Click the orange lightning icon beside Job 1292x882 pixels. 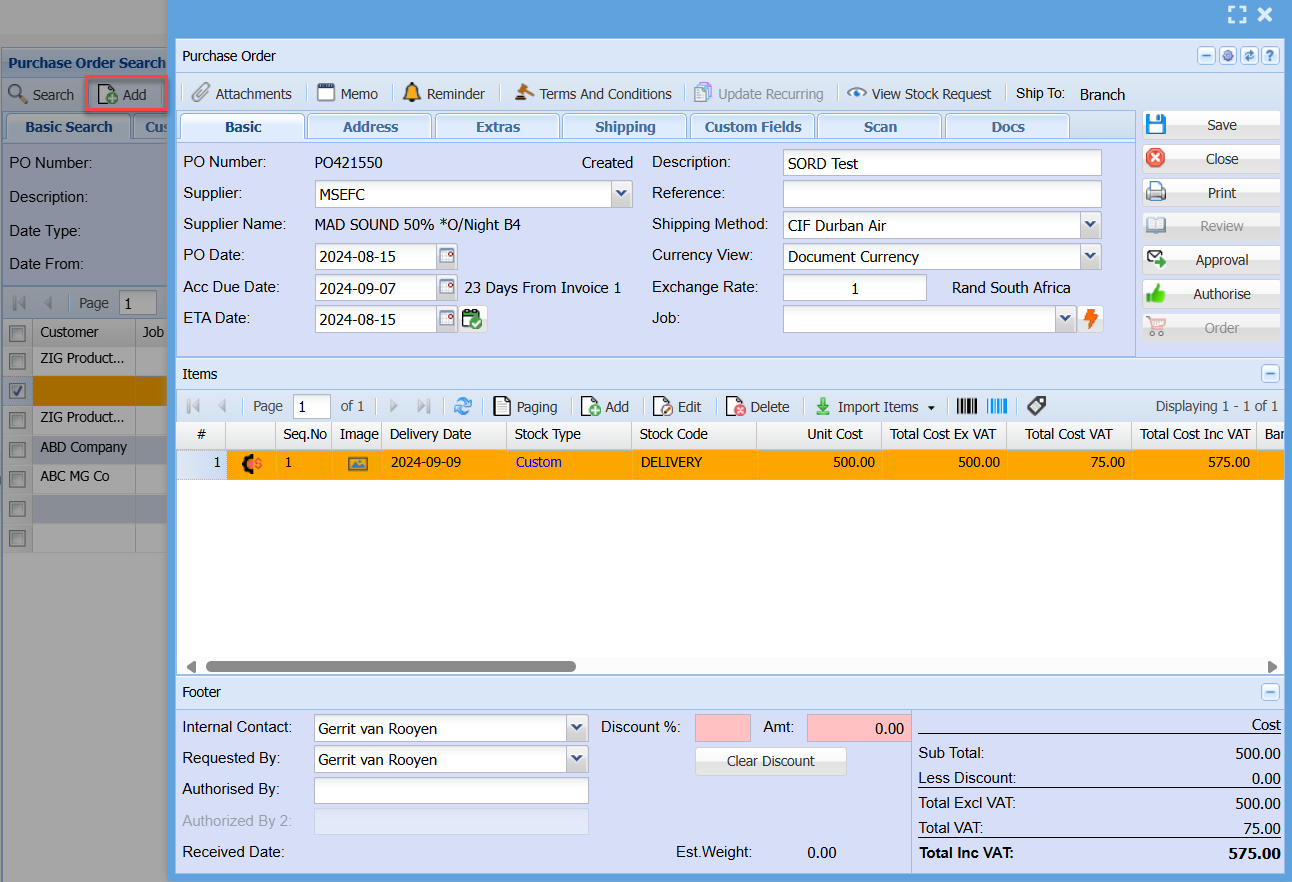point(1091,319)
